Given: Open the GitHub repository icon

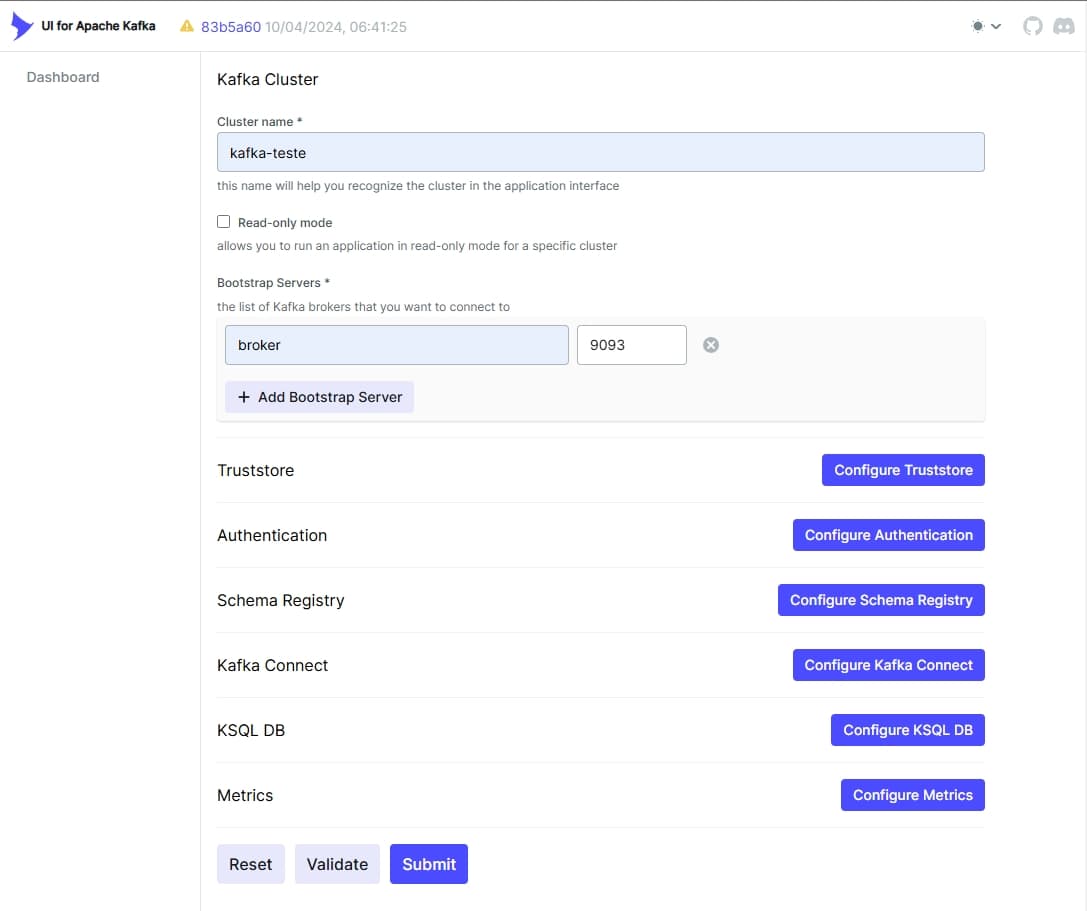Looking at the screenshot, I should coord(1032,26).
